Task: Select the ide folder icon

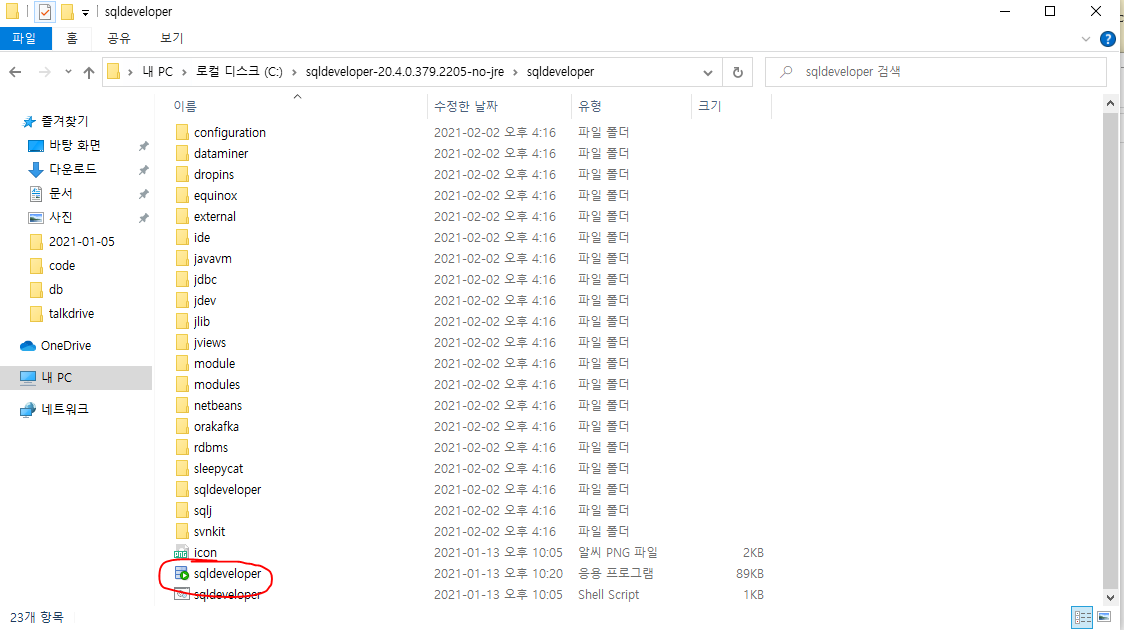Action: 182,237
